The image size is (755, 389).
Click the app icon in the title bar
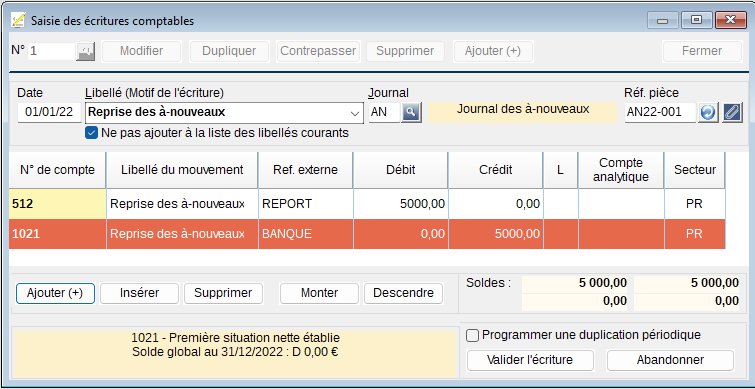(18, 20)
